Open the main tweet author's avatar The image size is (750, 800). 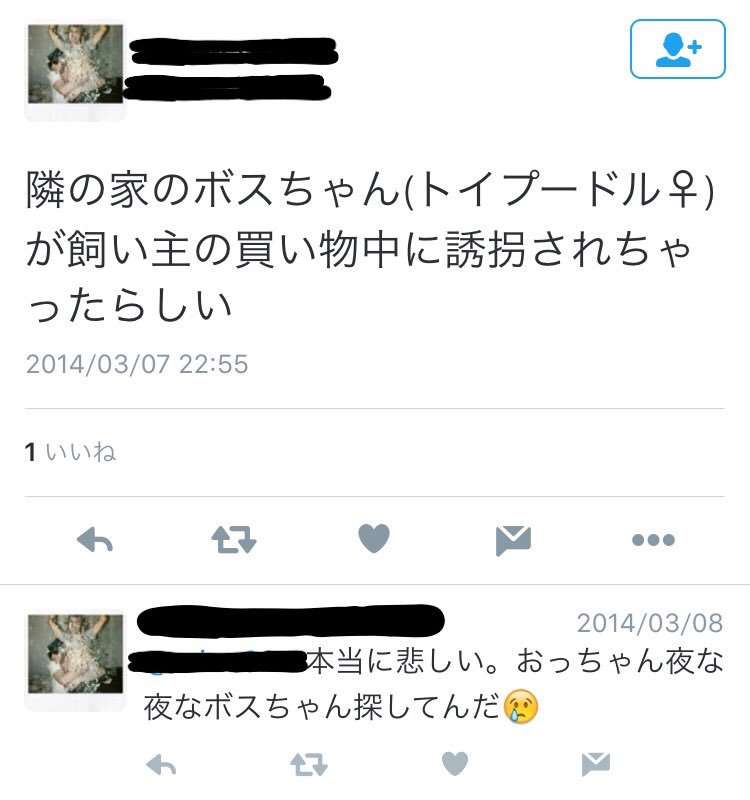76,64
